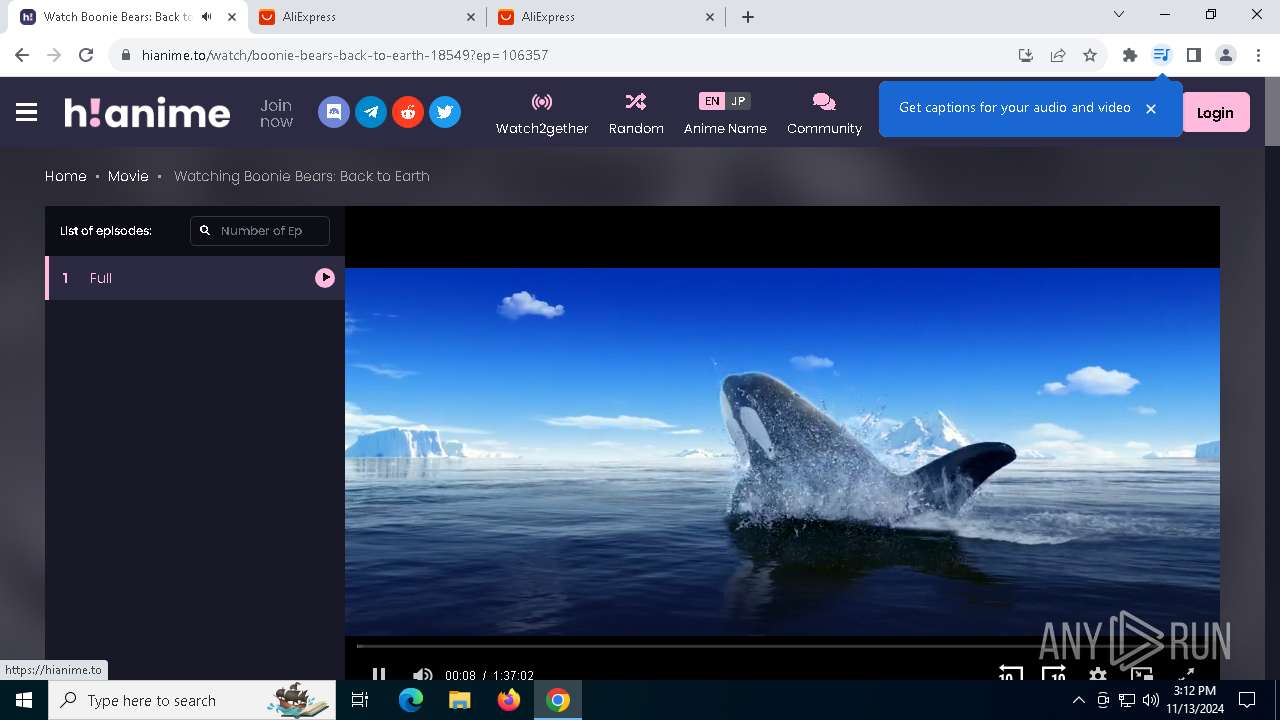
Task: Open the Community section
Action: pos(824,114)
